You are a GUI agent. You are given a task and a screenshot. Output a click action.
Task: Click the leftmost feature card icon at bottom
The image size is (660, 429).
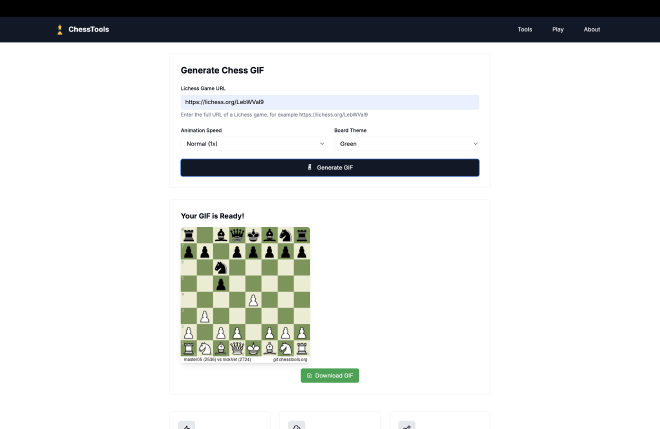pyautogui.click(x=186, y=425)
